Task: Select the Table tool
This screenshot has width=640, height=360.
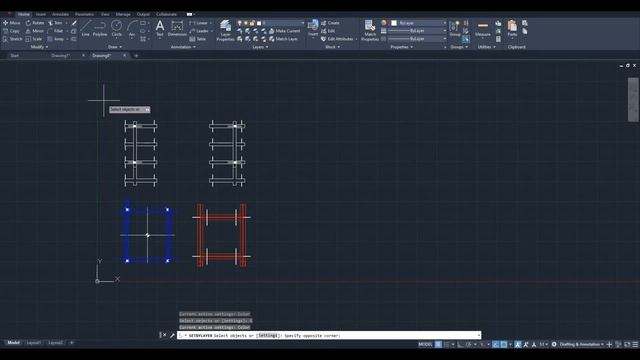Action: pos(198,39)
